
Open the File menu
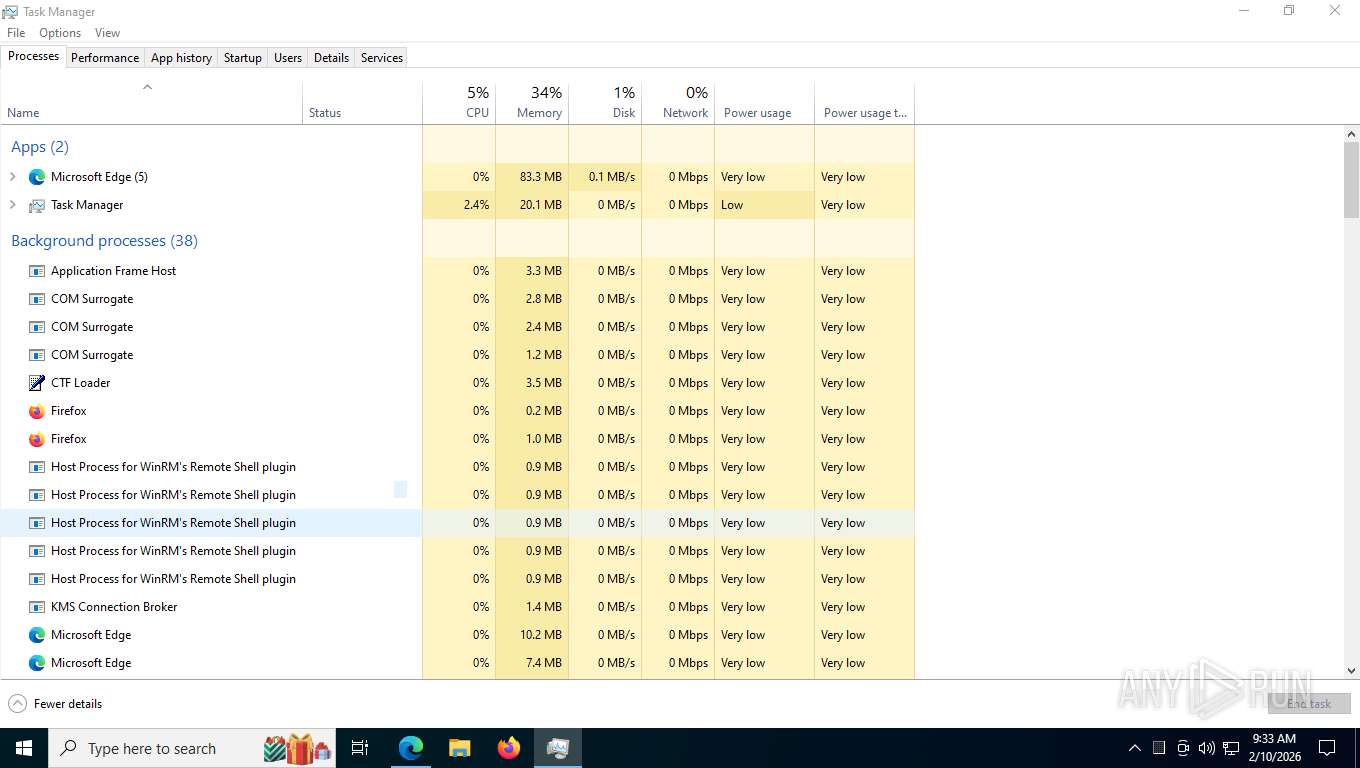(16, 33)
